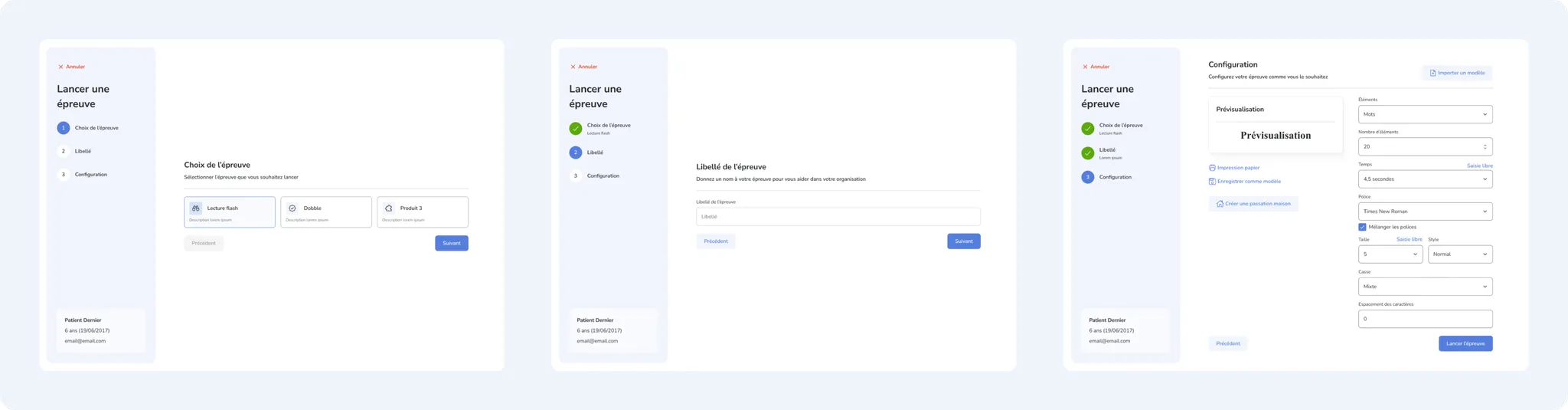Click Enregistrer comme modèle save link

(1245, 182)
